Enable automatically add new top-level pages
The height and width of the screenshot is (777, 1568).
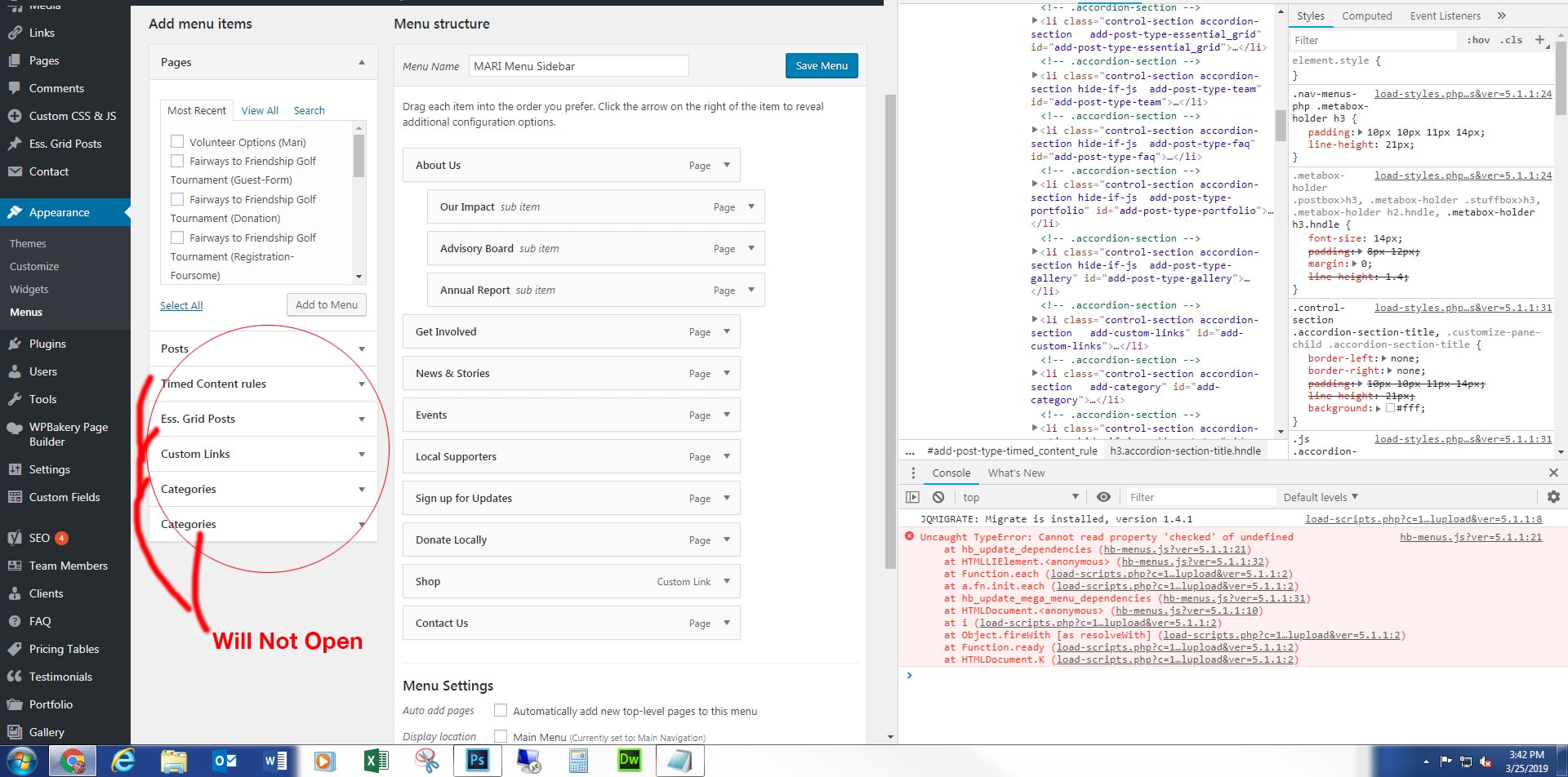point(501,711)
